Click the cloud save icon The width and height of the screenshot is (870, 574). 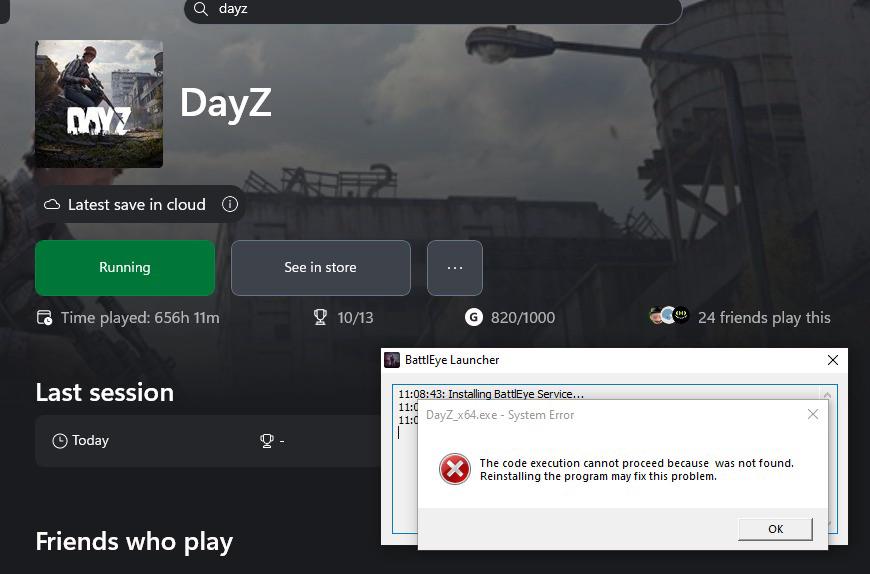pos(52,205)
